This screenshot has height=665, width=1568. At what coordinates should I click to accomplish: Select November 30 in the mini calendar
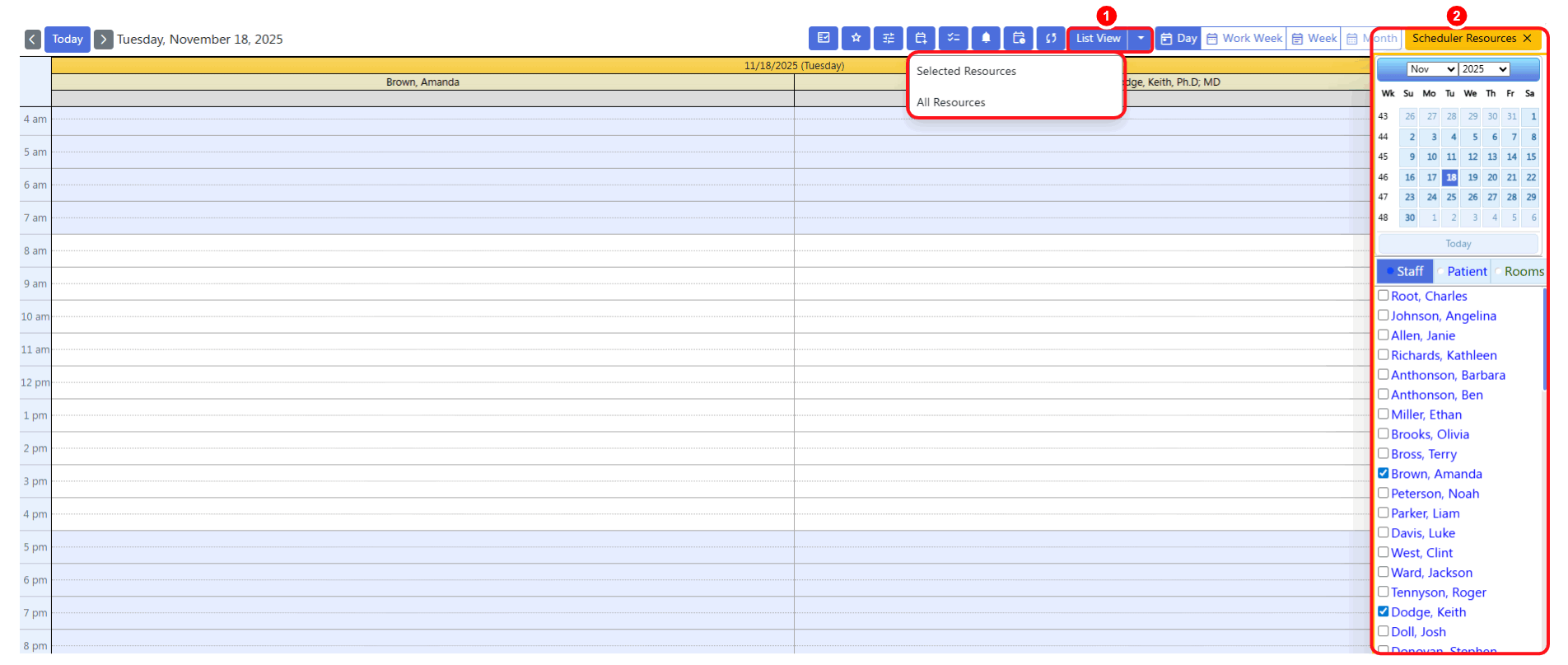click(x=1410, y=218)
